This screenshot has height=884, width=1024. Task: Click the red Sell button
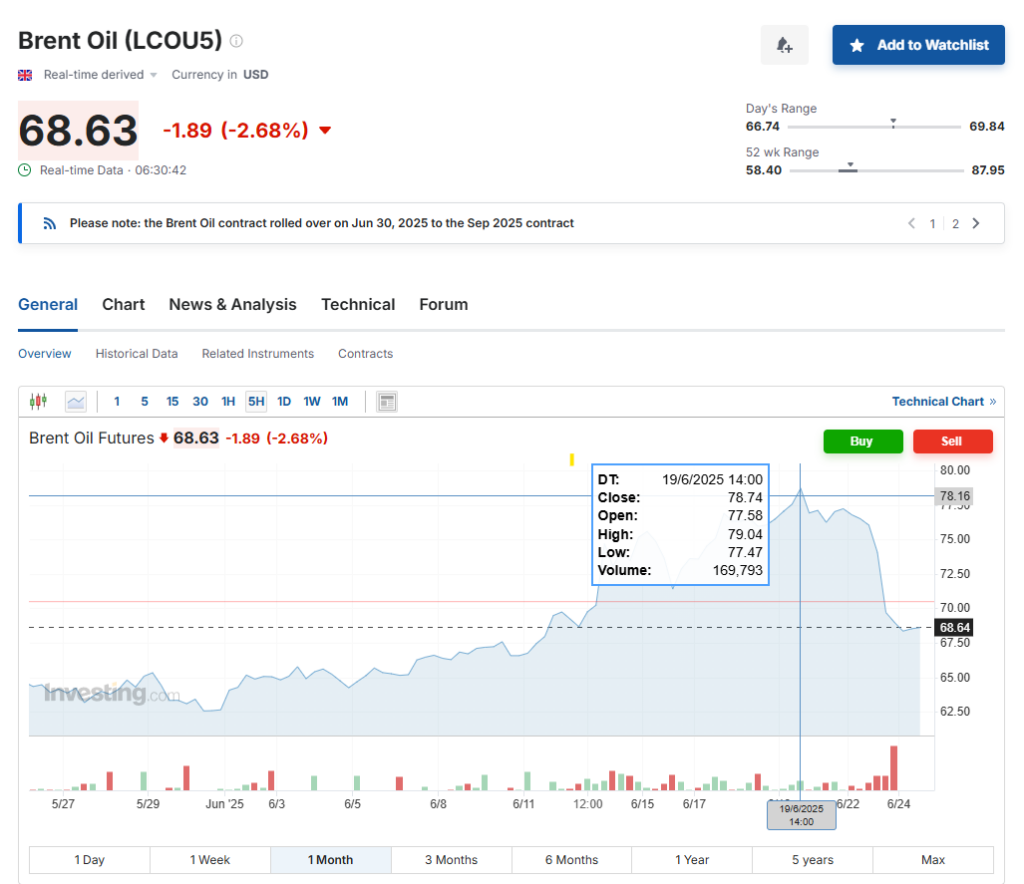tap(953, 441)
